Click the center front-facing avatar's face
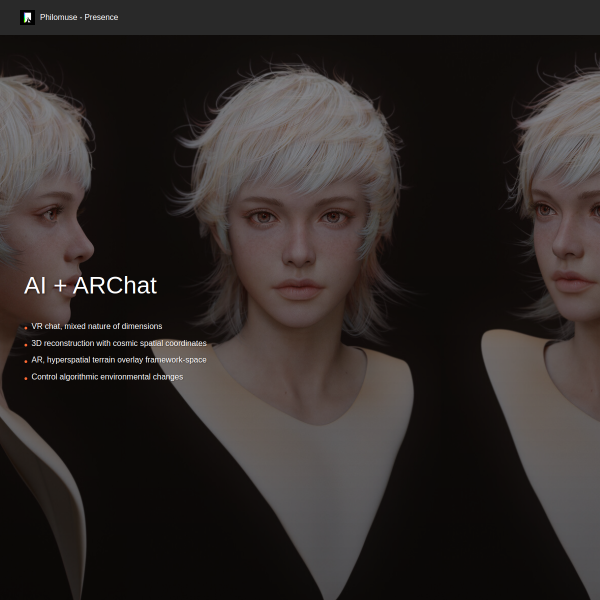 296,245
